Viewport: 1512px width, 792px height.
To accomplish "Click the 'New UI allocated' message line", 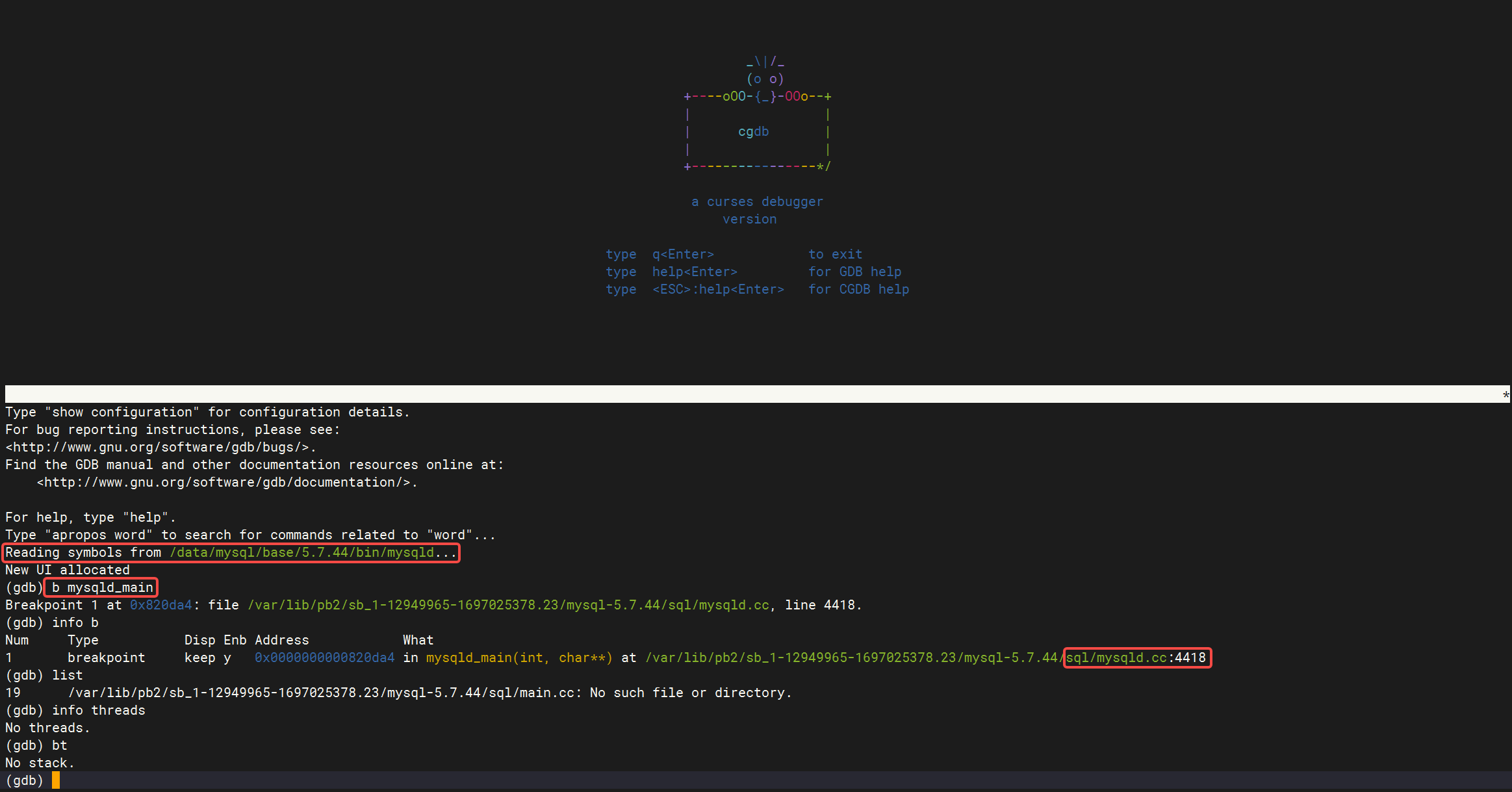I will (x=68, y=570).
